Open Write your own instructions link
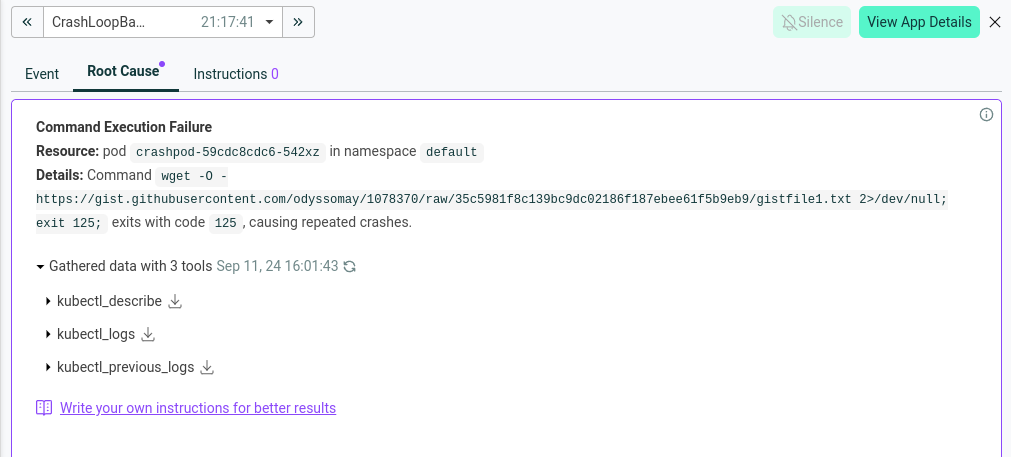This screenshot has width=1011, height=457. click(198, 408)
